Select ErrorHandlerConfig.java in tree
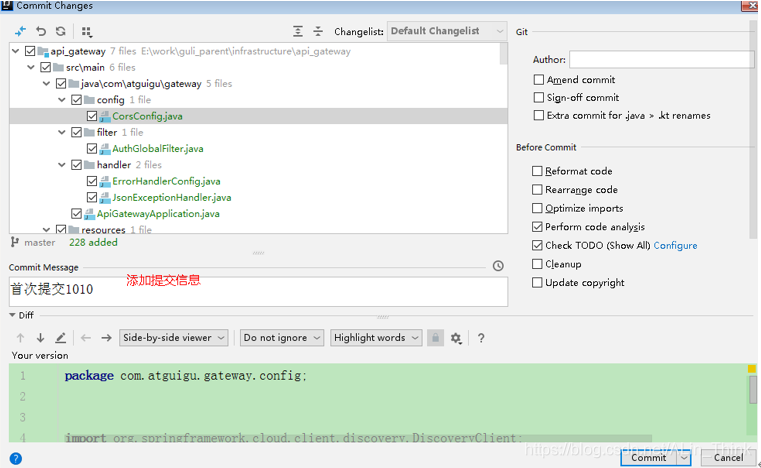761x468 pixels. 166,181
